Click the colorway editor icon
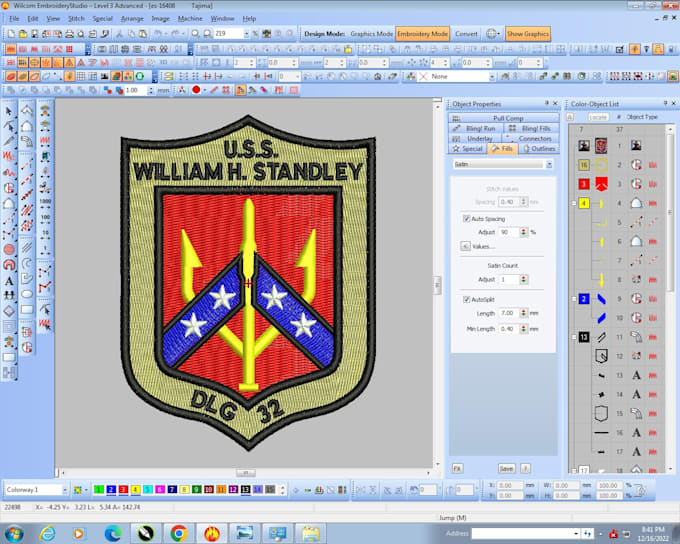 coord(78,490)
